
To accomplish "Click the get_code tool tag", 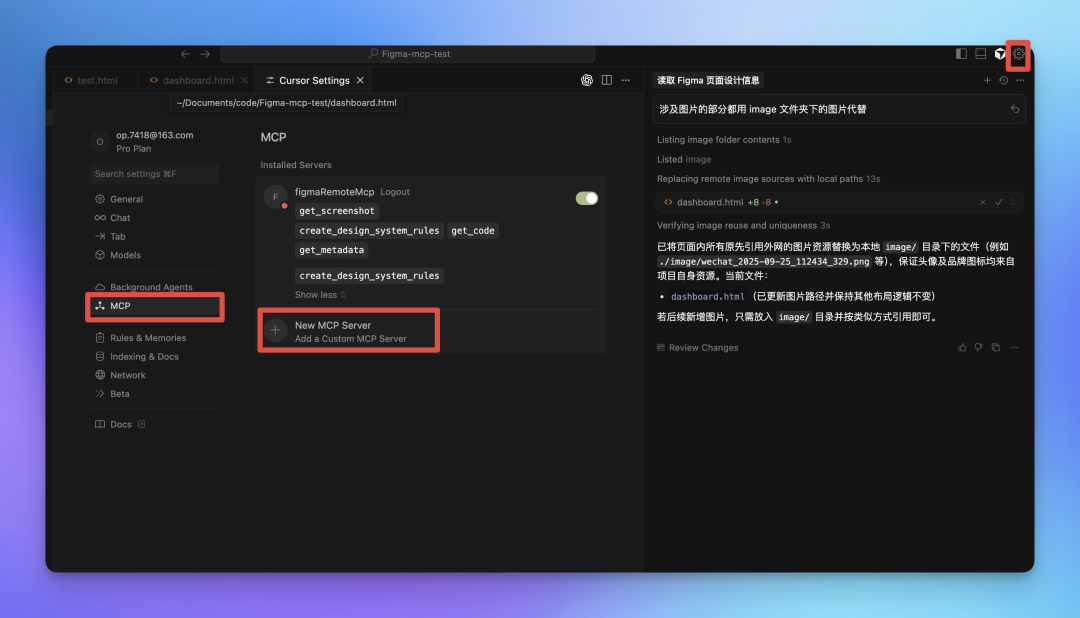I will point(472,231).
